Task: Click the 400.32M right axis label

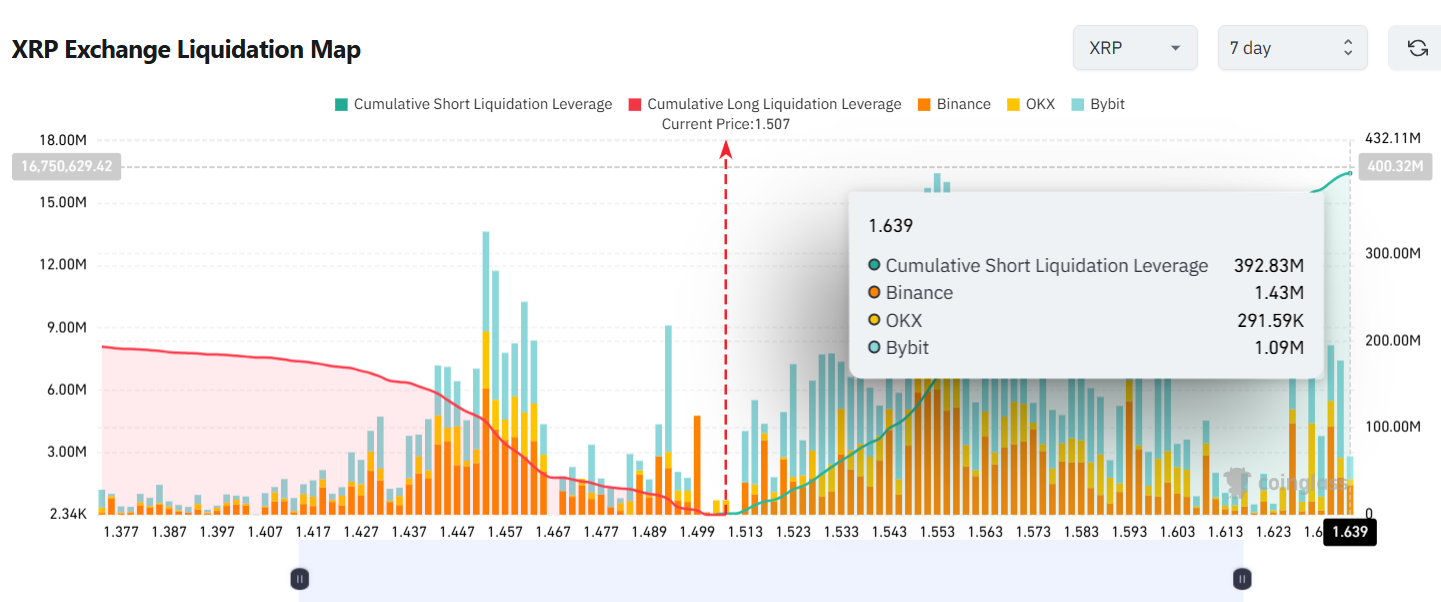Action: [1394, 167]
